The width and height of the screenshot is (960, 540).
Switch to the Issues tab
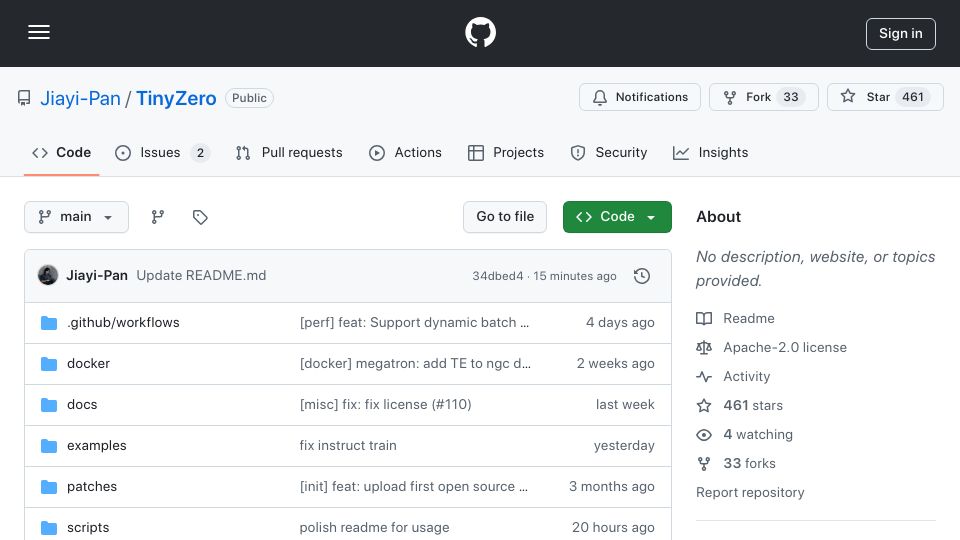[162, 152]
